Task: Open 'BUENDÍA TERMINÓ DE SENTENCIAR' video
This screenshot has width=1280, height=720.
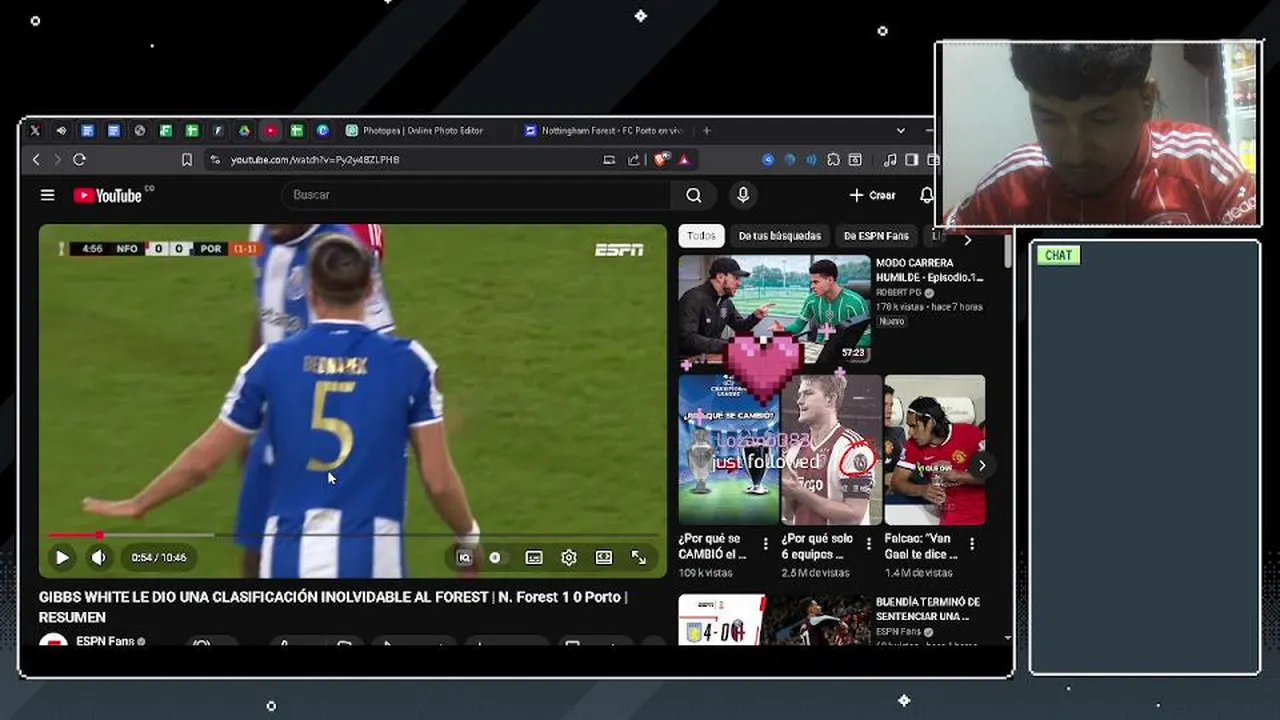Action: click(x=928, y=609)
